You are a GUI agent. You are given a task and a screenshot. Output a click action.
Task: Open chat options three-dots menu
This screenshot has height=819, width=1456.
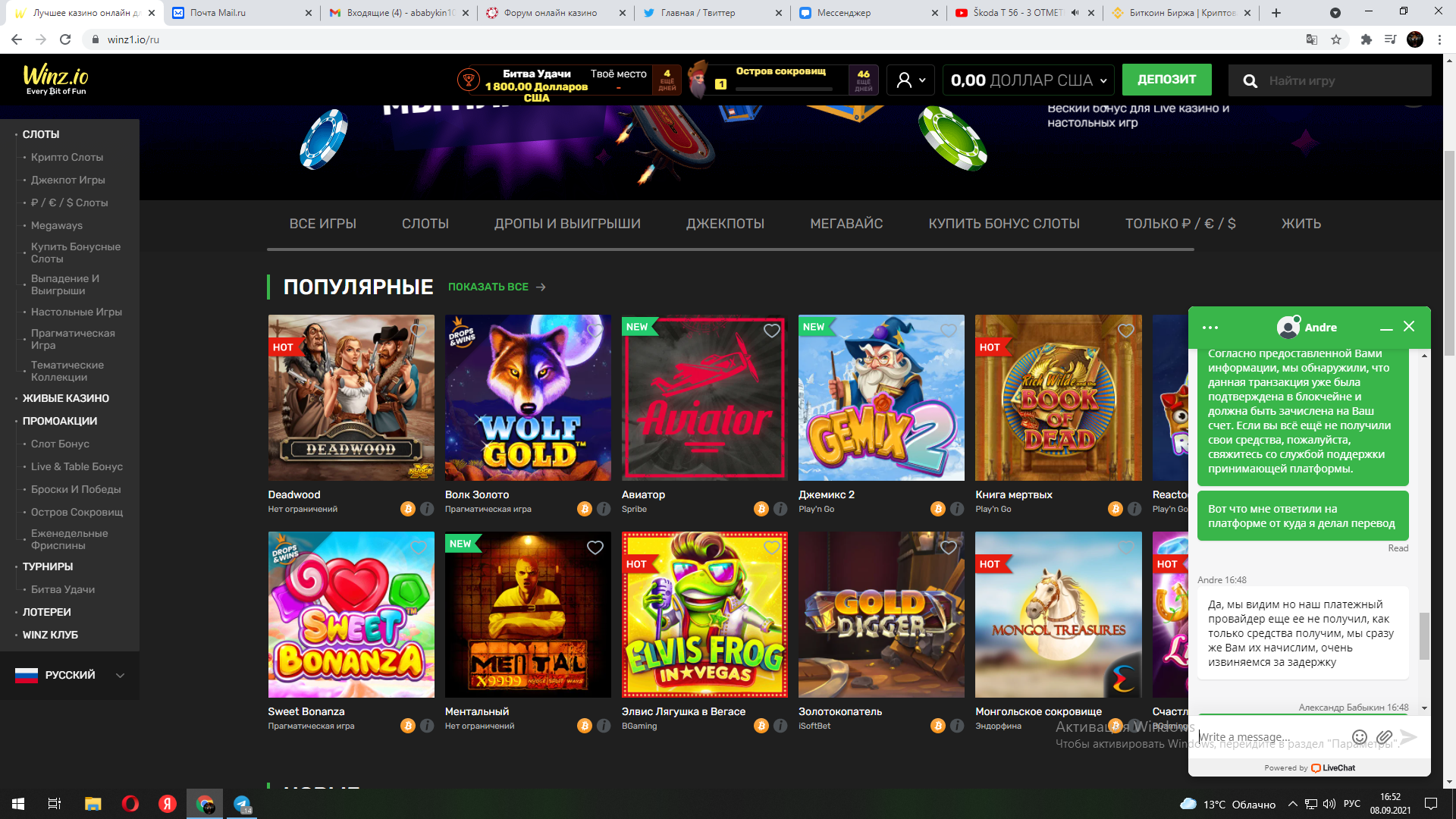pos(1210,328)
